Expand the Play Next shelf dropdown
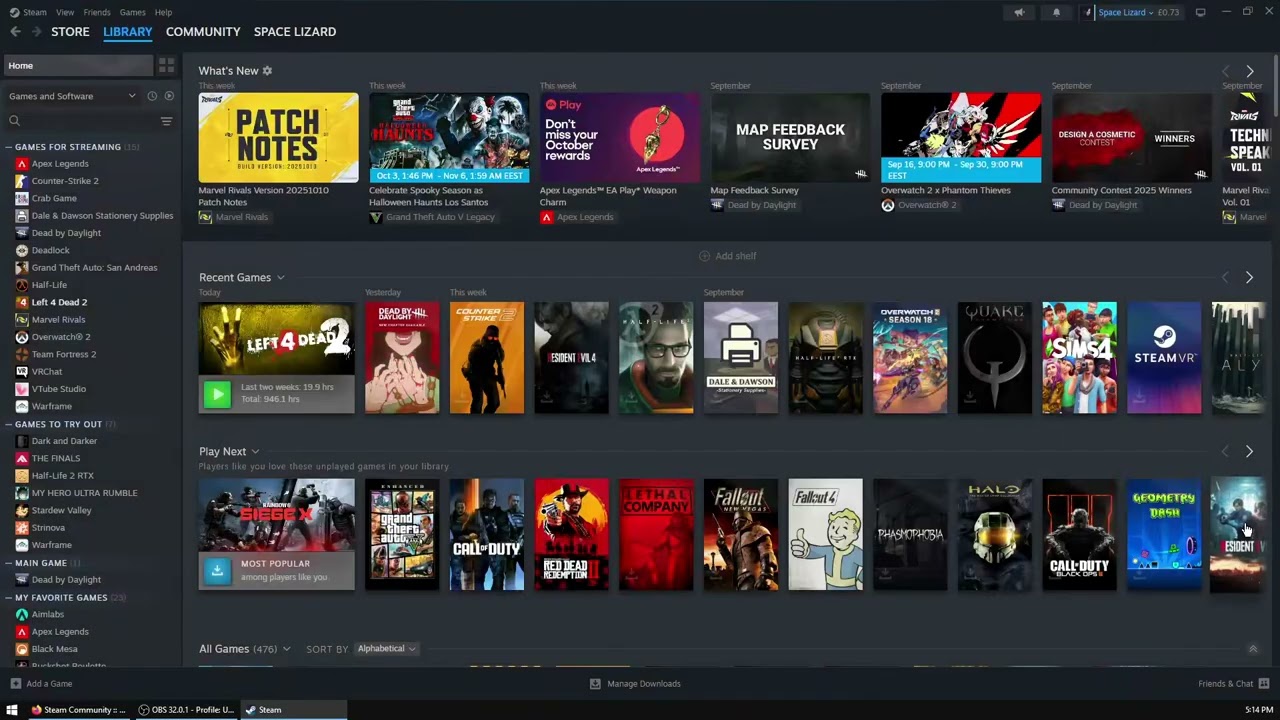The image size is (1280, 720). point(255,452)
